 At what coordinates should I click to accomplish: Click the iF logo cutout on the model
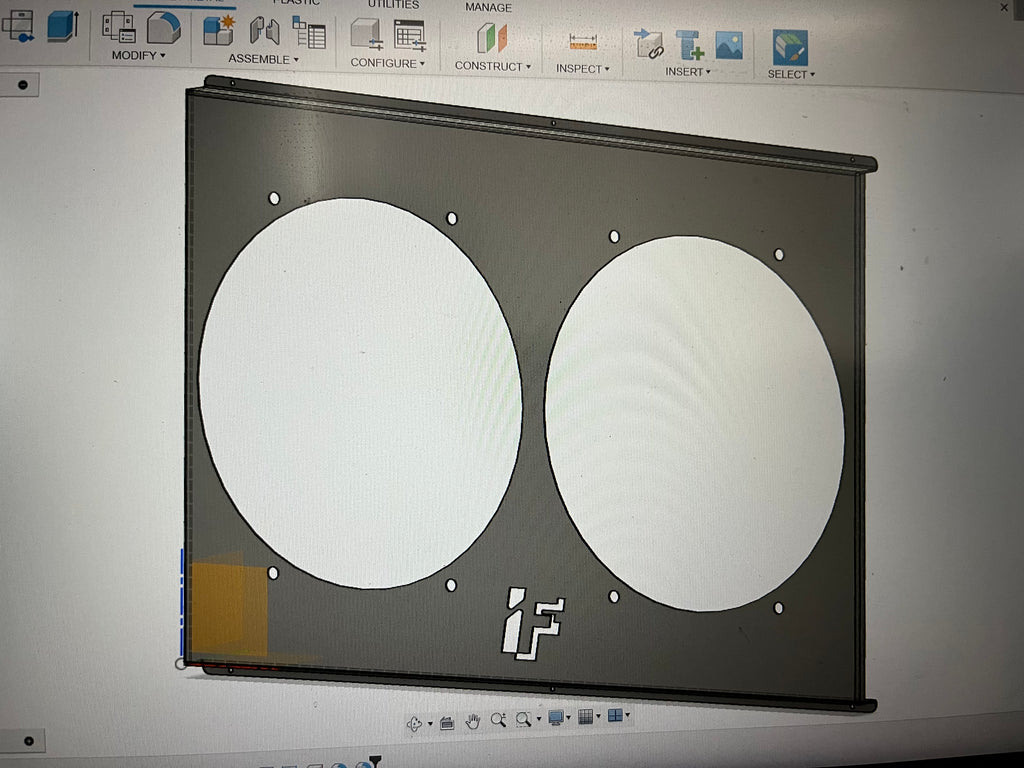click(x=532, y=623)
